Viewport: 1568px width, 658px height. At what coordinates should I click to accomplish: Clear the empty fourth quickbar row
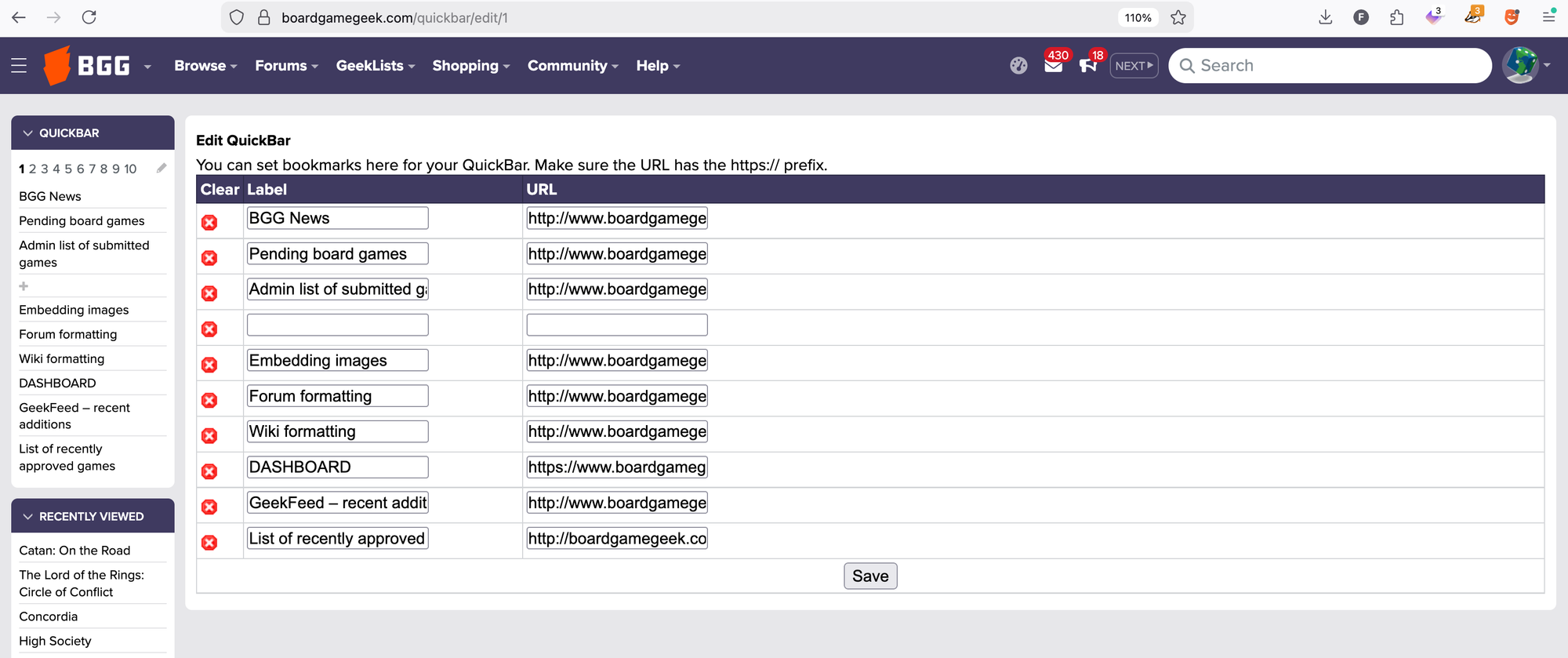(209, 329)
